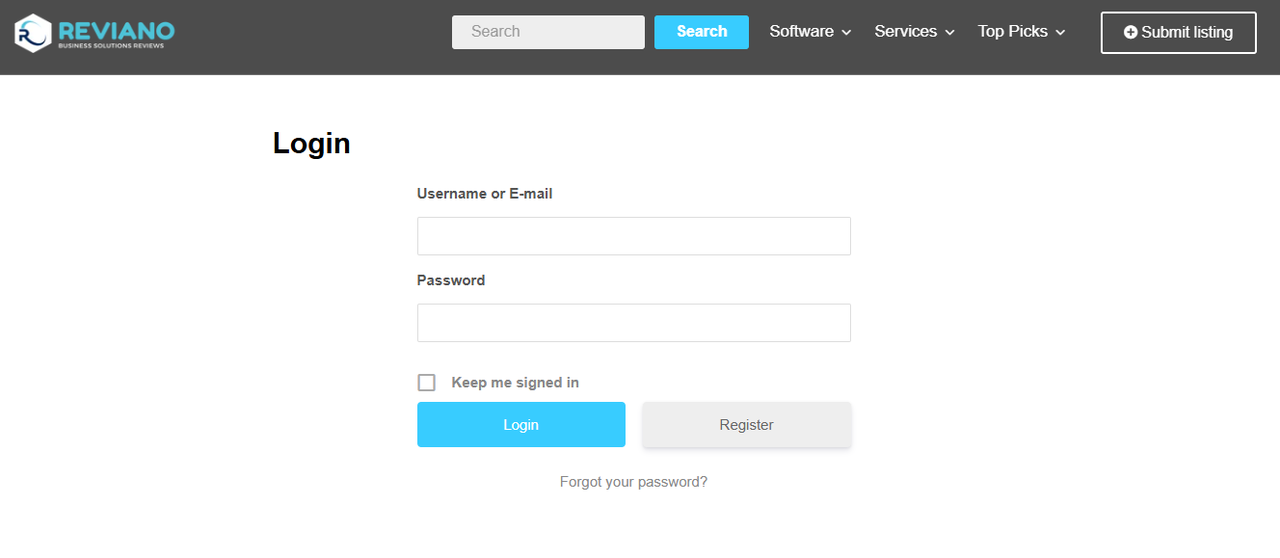Focus the Username or E-mail field
This screenshot has height=558, width=1280.
(x=634, y=236)
